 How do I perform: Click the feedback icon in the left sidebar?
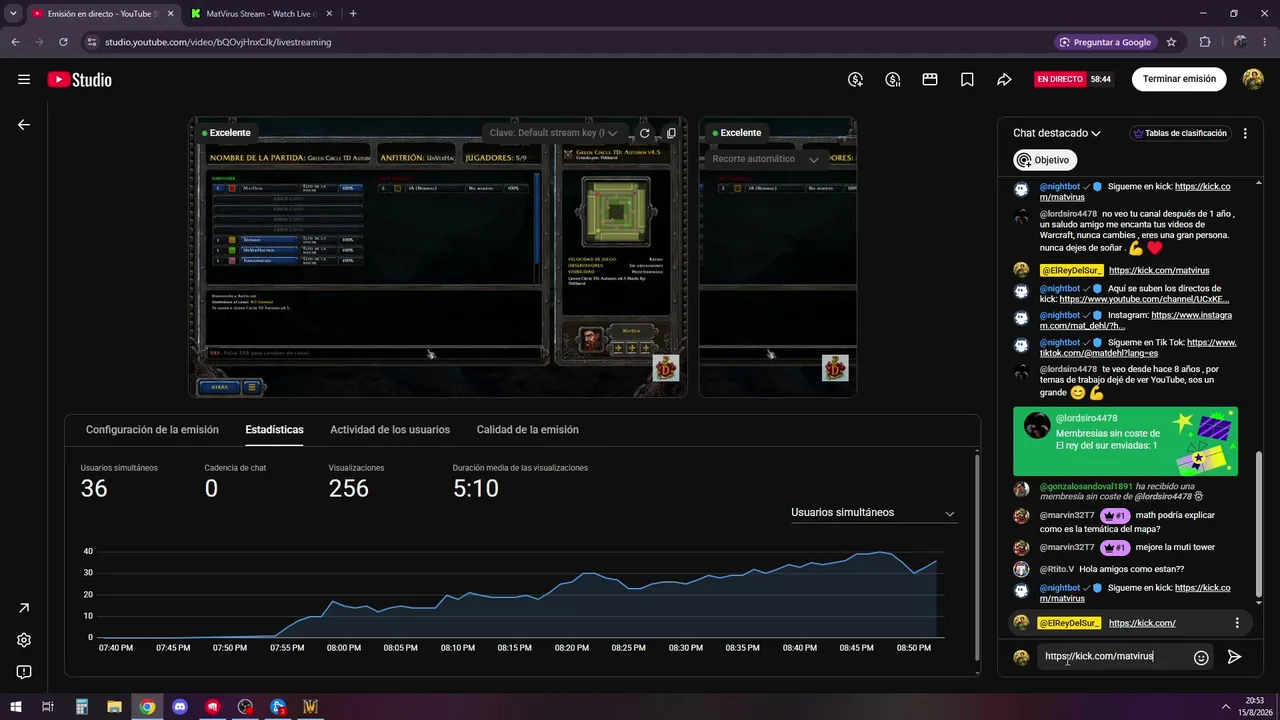point(24,672)
